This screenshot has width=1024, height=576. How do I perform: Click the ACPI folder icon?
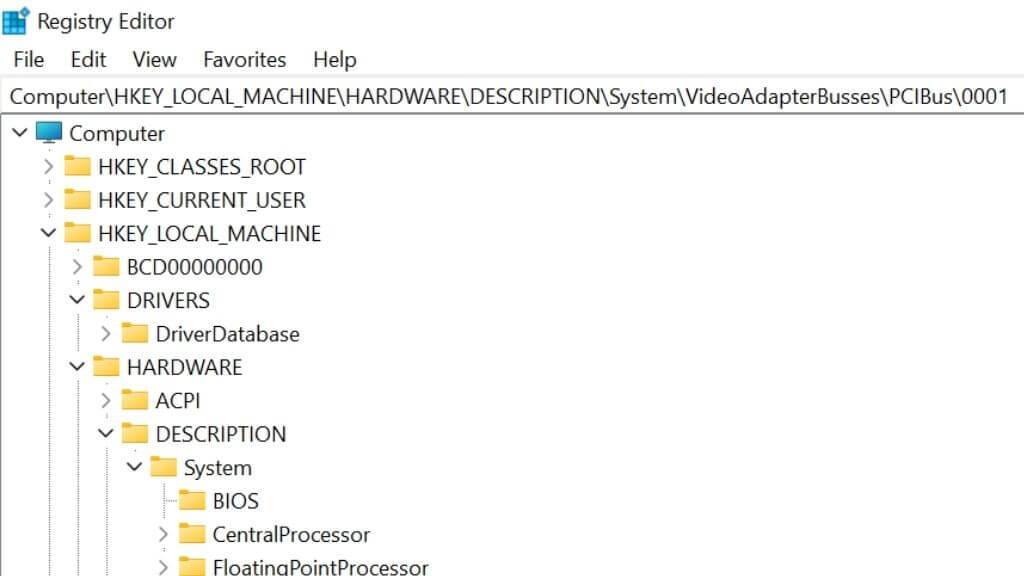[x=135, y=400]
